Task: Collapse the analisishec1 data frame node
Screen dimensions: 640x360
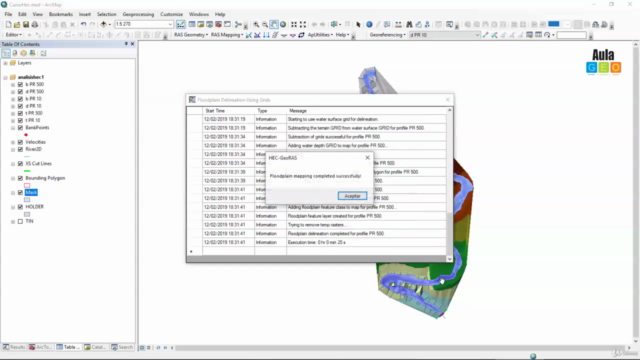Action: coord(5,77)
